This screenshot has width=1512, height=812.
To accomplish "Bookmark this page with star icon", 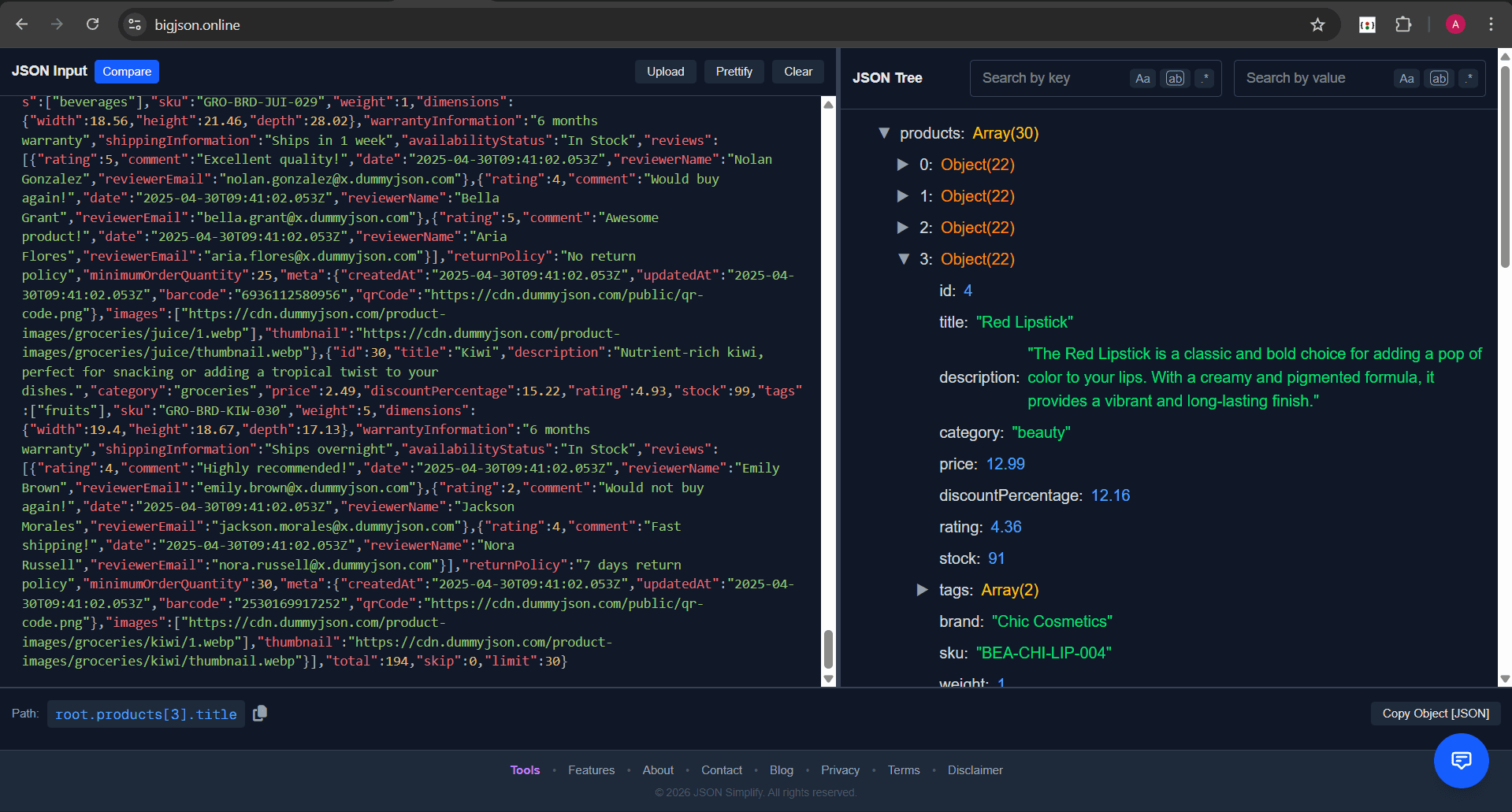I will click(x=1317, y=24).
